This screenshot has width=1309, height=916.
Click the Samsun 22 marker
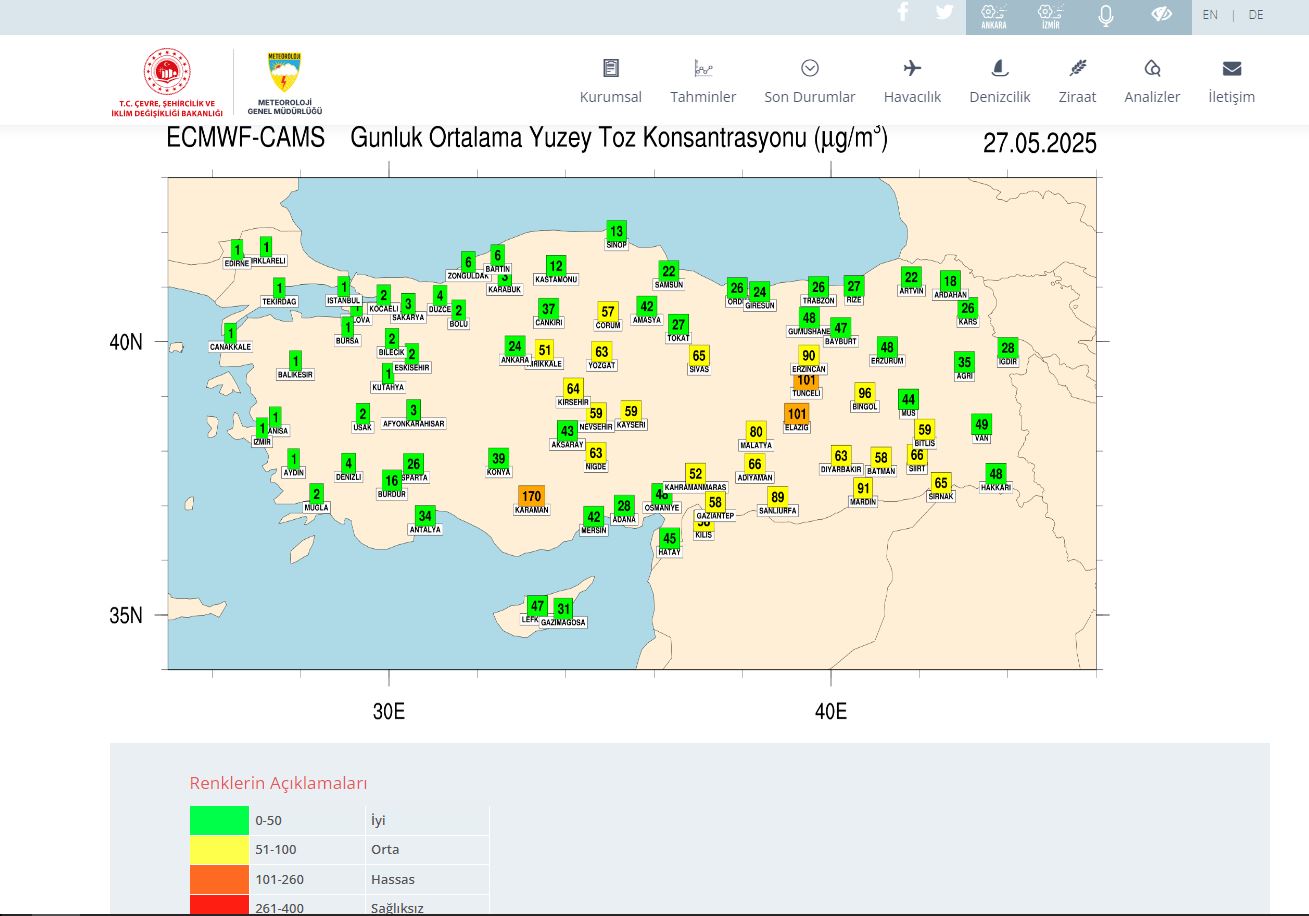tap(669, 271)
